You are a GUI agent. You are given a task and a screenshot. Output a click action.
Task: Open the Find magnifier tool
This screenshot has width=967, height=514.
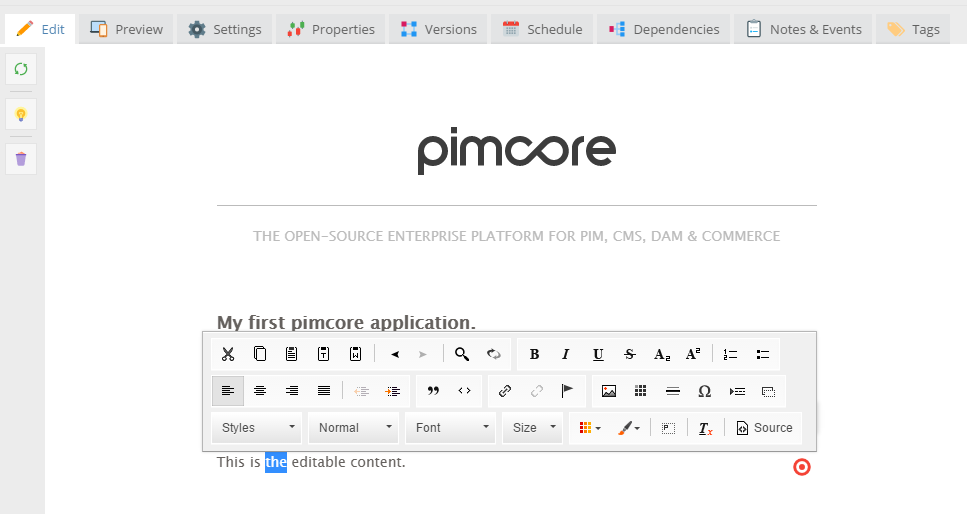[x=462, y=354]
